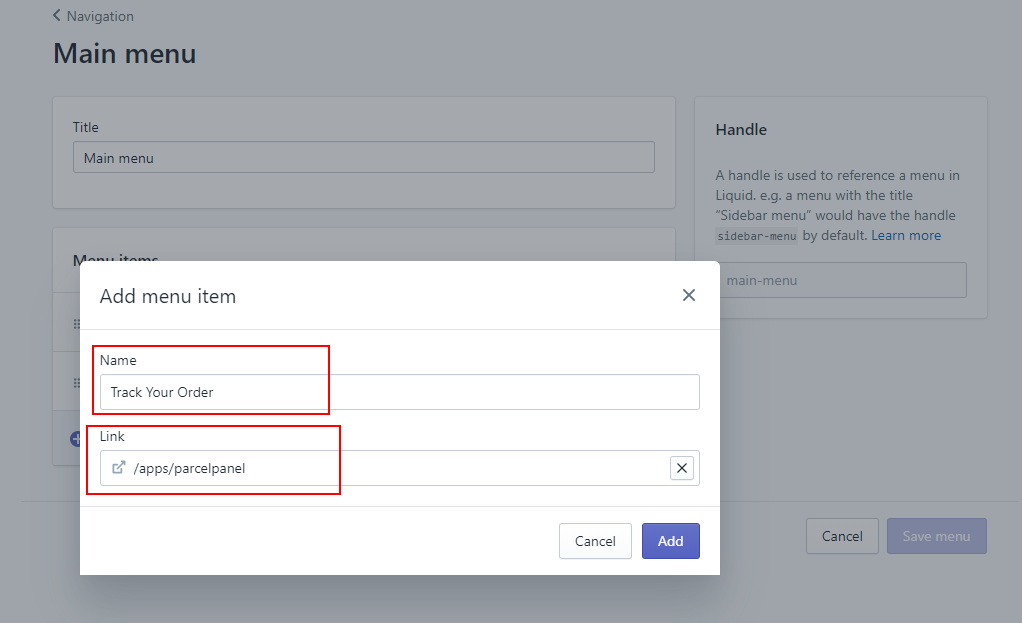Go back to Navigation page
1022x623 pixels.
(93, 16)
